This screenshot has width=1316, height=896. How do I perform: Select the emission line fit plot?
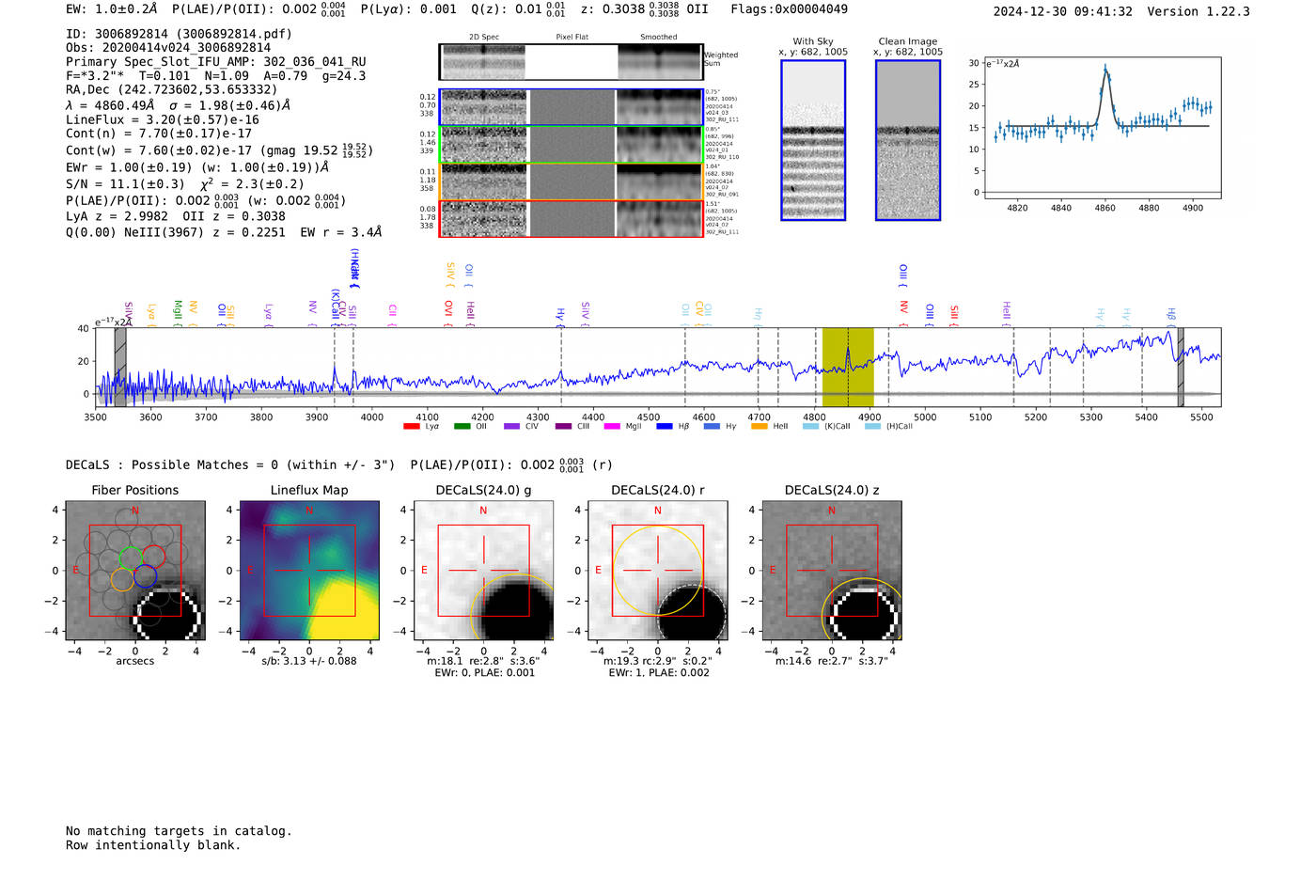pyautogui.click(x=1102, y=128)
